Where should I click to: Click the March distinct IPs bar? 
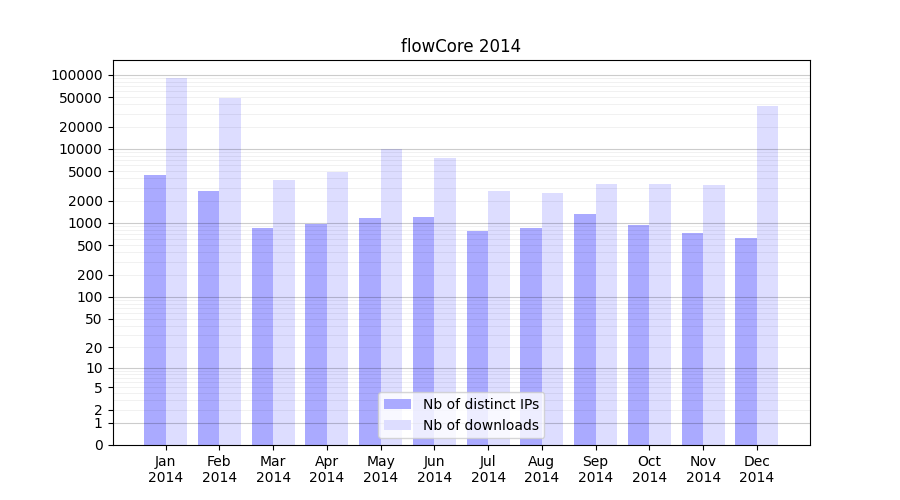pyautogui.click(x=262, y=335)
